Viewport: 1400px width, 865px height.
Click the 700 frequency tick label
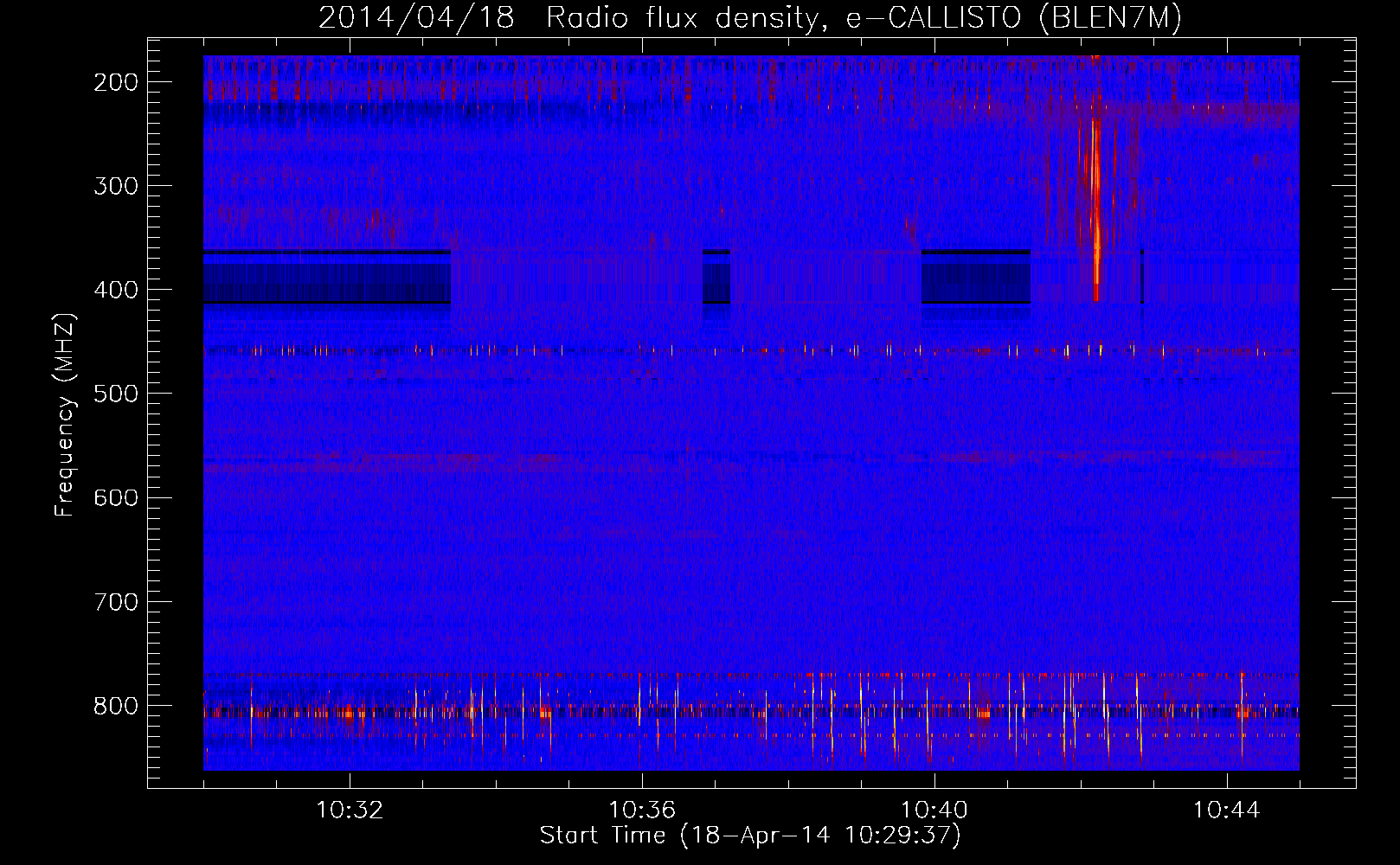116,601
